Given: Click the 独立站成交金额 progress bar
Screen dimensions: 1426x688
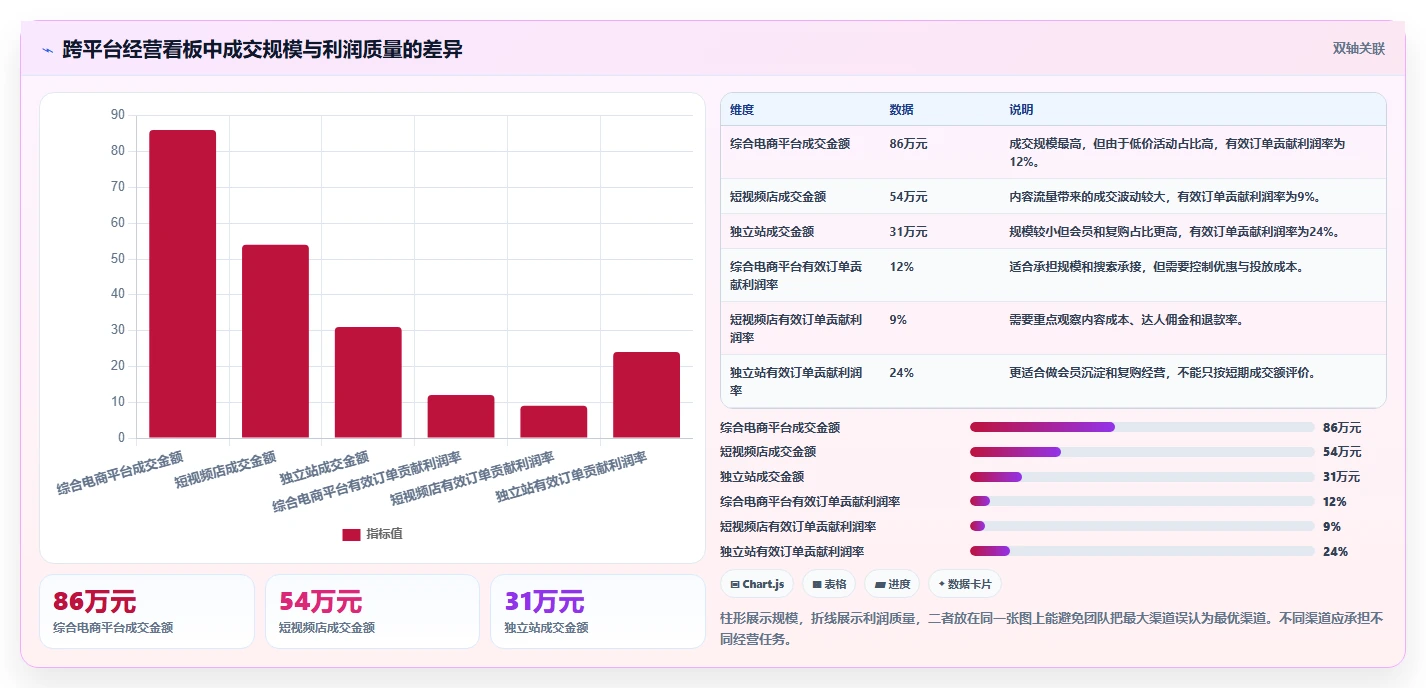Looking at the screenshot, I should 1142,477.
